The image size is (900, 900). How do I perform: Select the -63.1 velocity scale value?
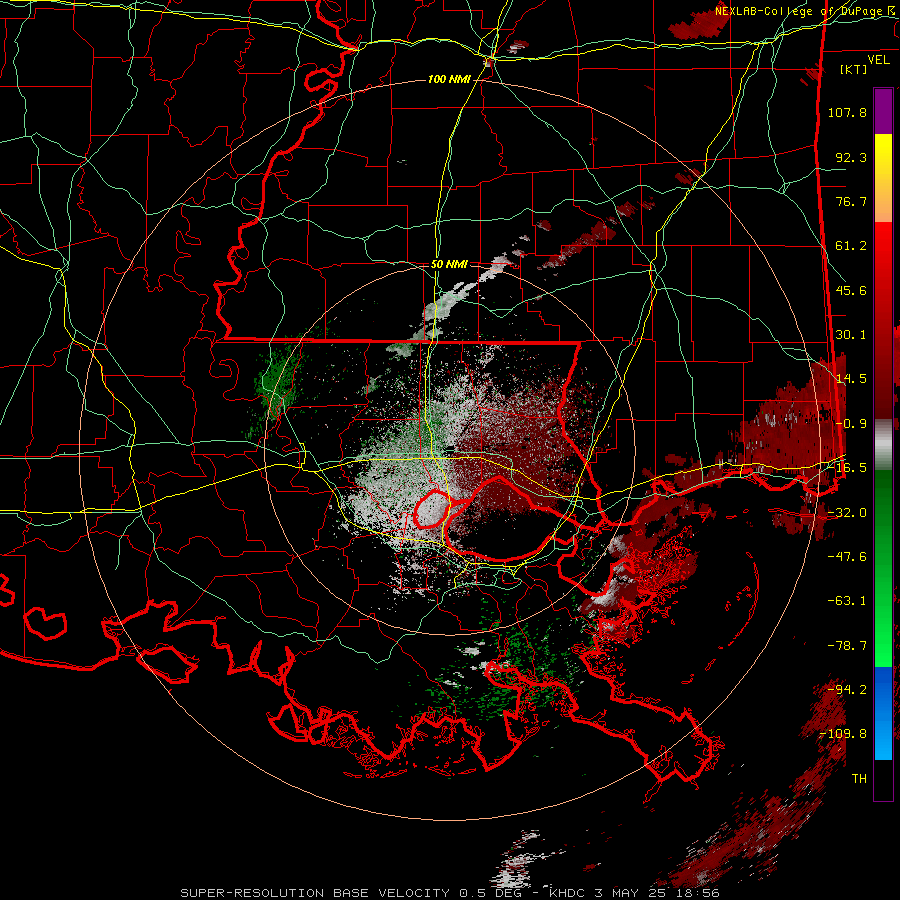coord(847,601)
